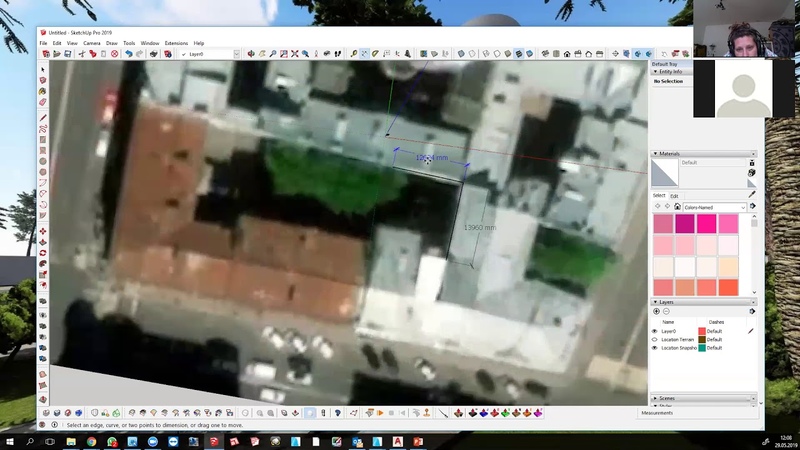Open Chrome from the taskbar
The image size is (800, 450).
click(x=91, y=441)
